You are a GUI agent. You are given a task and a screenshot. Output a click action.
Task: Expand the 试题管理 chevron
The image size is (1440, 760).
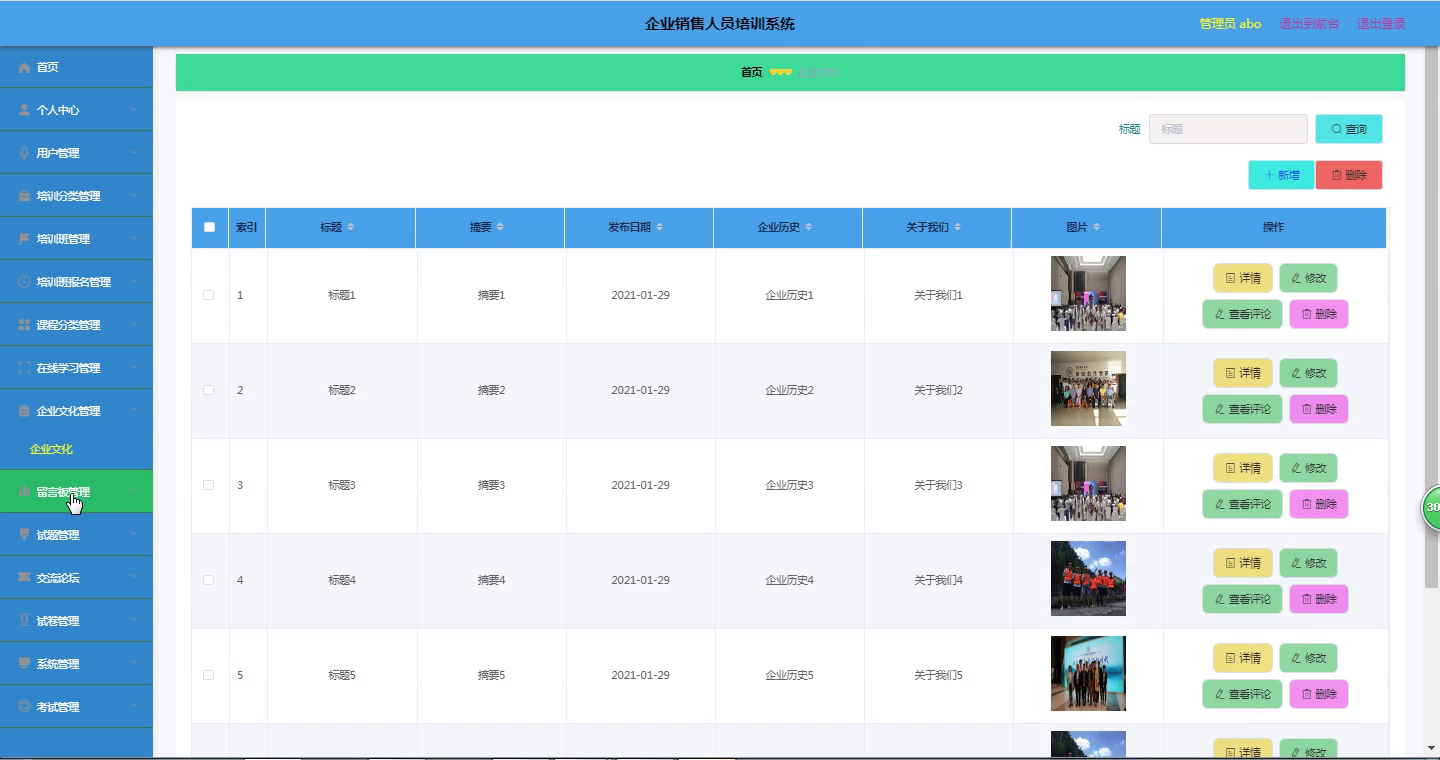(134, 535)
